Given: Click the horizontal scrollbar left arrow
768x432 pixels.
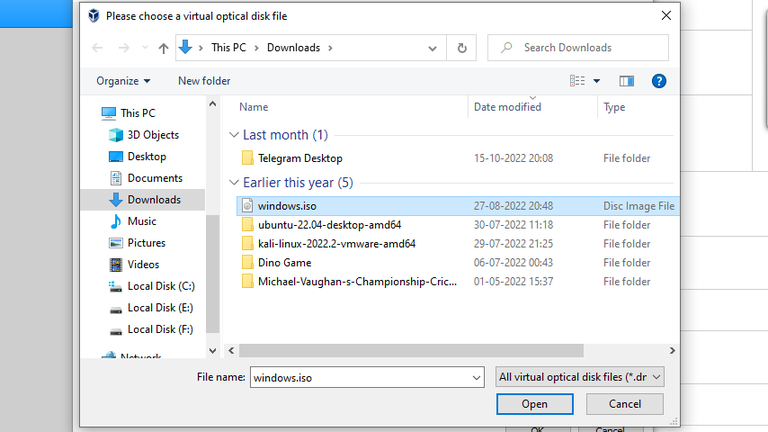Looking at the screenshot, I should pos(231,351).
